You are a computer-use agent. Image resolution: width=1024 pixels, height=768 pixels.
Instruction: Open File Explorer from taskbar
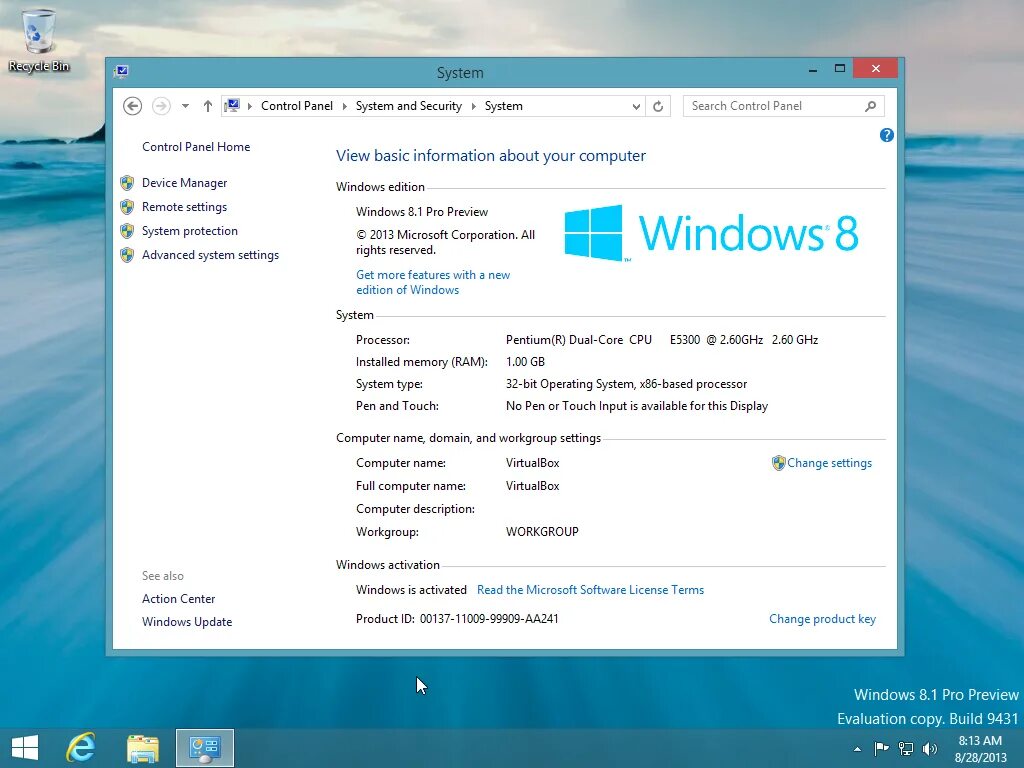pyautogui.click(x=143, y=748)
